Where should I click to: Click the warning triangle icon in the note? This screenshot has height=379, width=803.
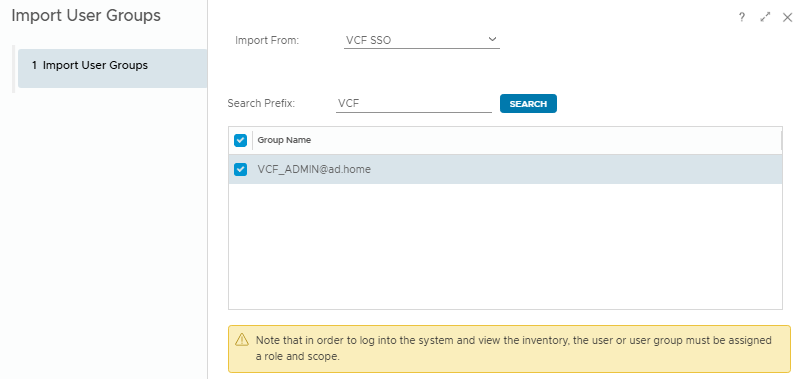[x=242, y=340]
